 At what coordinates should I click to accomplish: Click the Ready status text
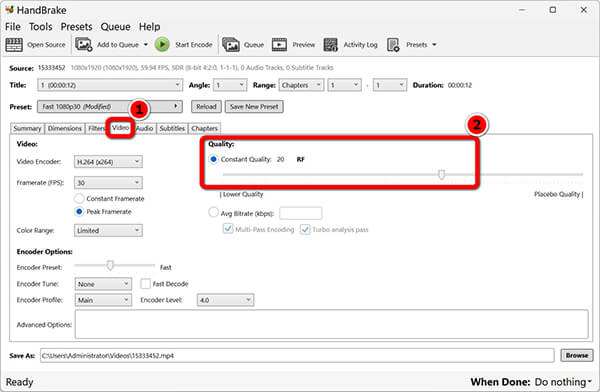click(19, 382)
